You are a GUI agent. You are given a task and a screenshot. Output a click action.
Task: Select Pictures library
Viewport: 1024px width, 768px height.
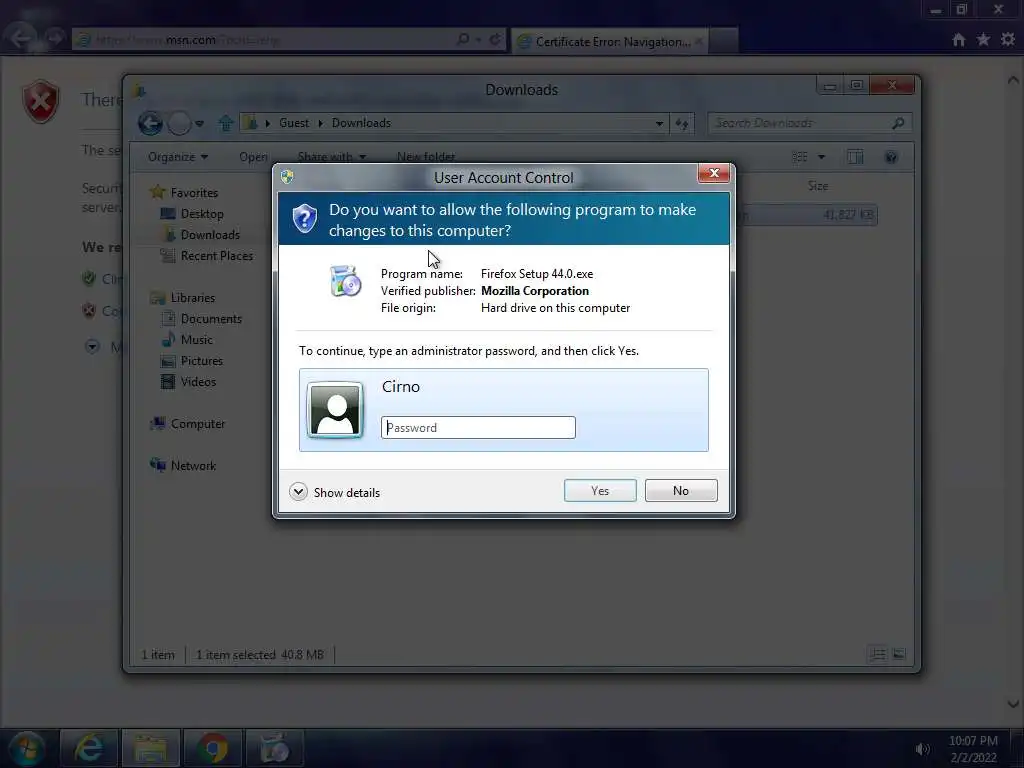[202, 360]
